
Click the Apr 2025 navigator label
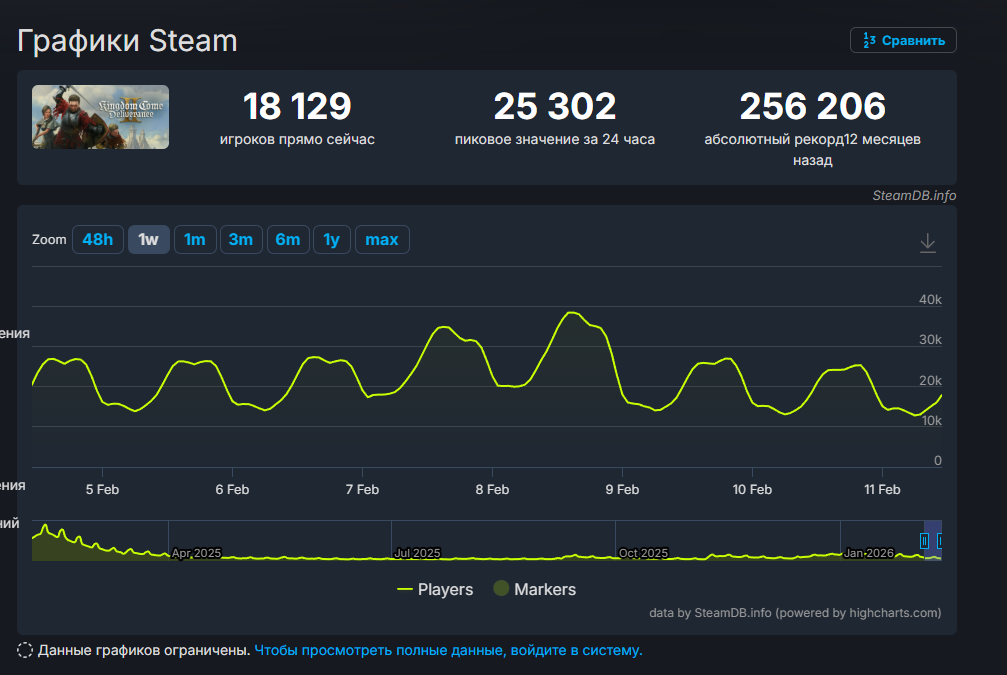click(197, 553)
